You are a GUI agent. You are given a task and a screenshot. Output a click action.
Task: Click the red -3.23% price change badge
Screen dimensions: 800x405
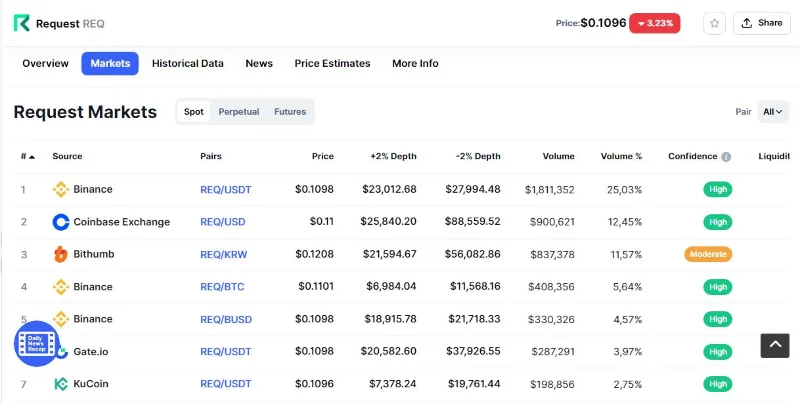pos(655,23)
